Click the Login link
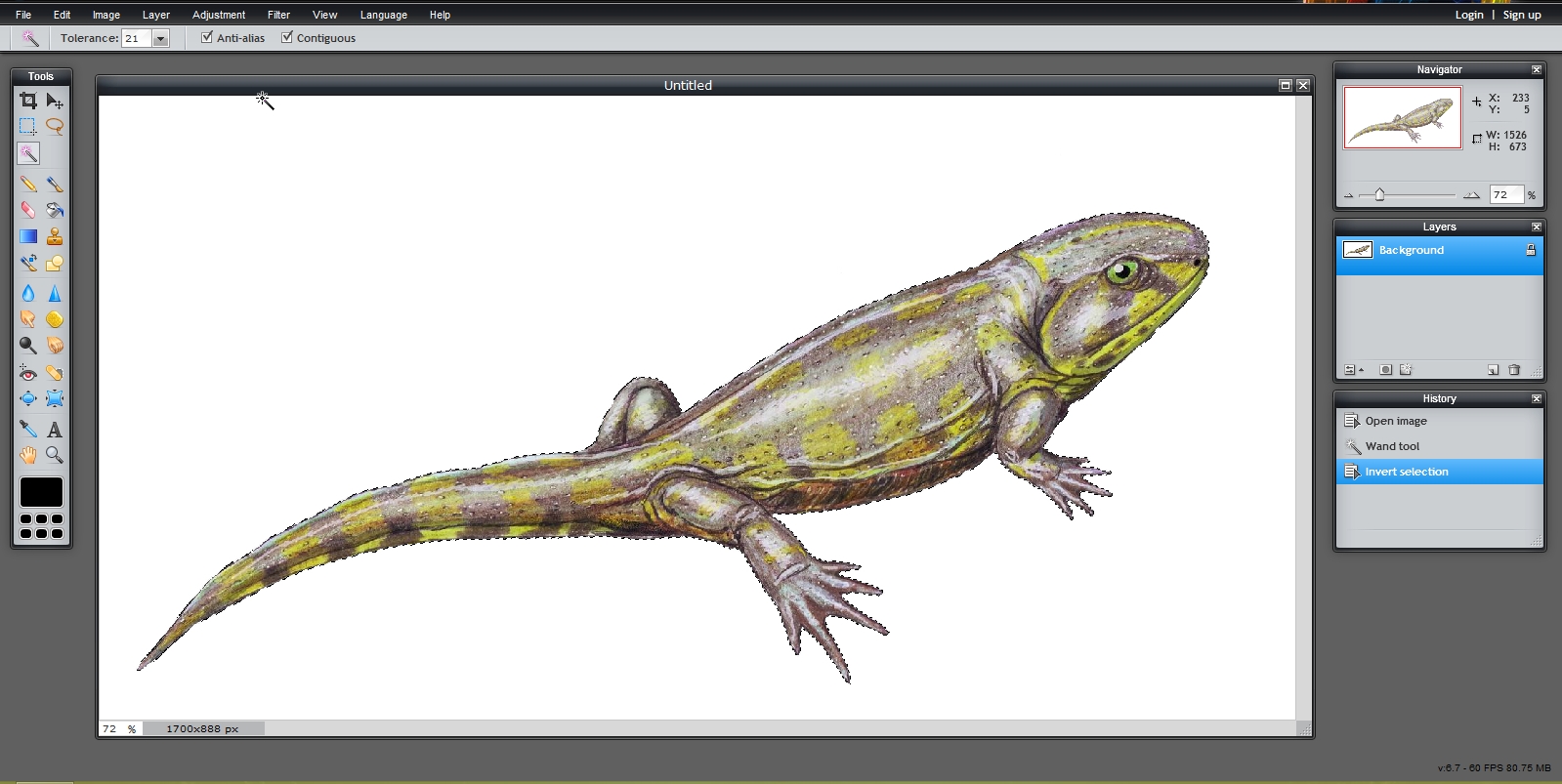Screen dimensions: 1562x784 pos(1468,15)
